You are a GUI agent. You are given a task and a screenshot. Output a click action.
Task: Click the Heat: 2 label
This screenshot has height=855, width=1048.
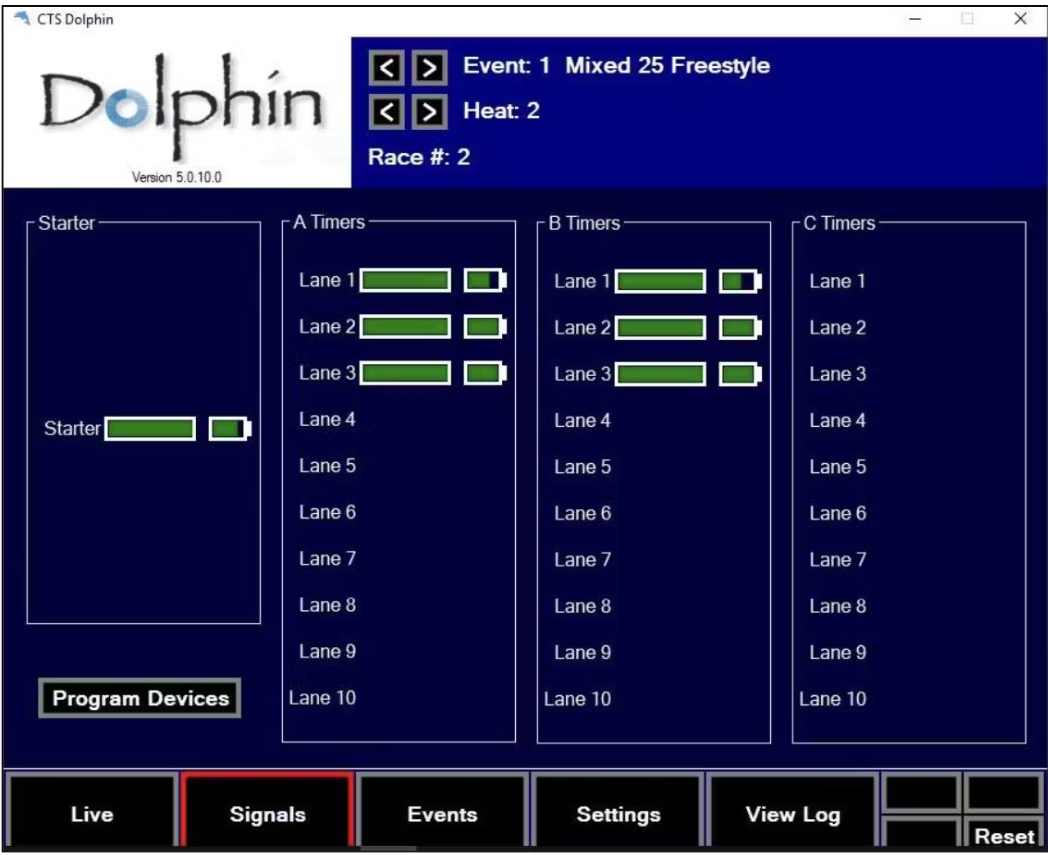coord(501,111)
